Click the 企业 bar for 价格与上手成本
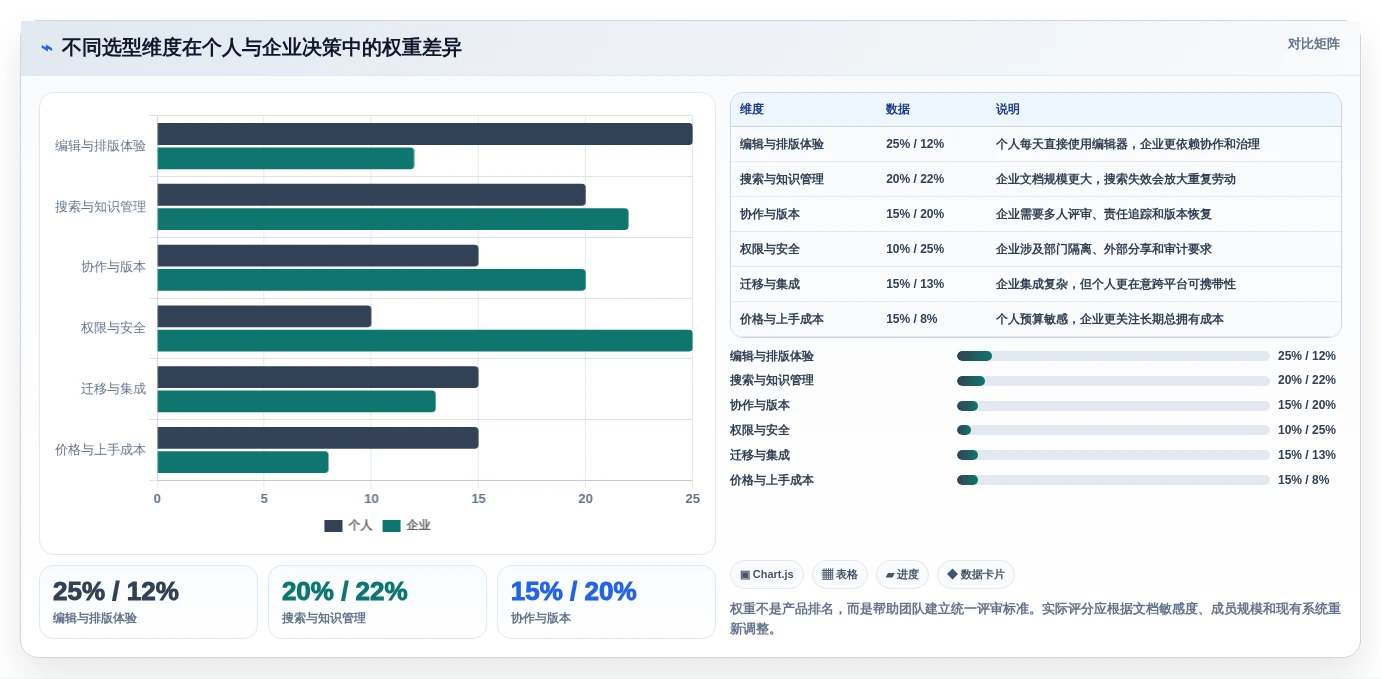Image resolution: width=1381 pixels, height=679 pixels. tap(243, 462)
